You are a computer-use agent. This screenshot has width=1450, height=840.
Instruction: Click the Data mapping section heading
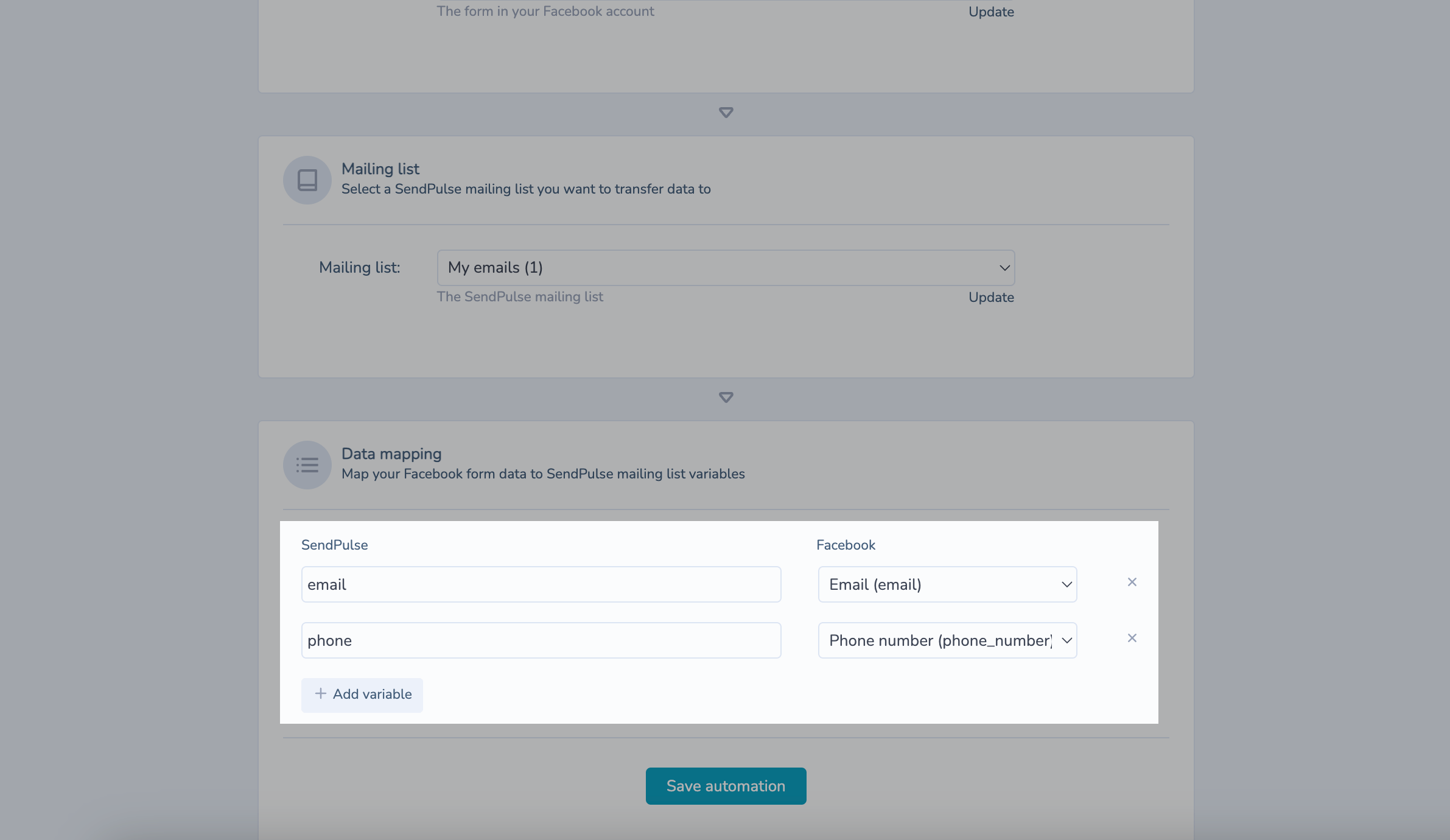pyautogui.click(x=391, y=454)
